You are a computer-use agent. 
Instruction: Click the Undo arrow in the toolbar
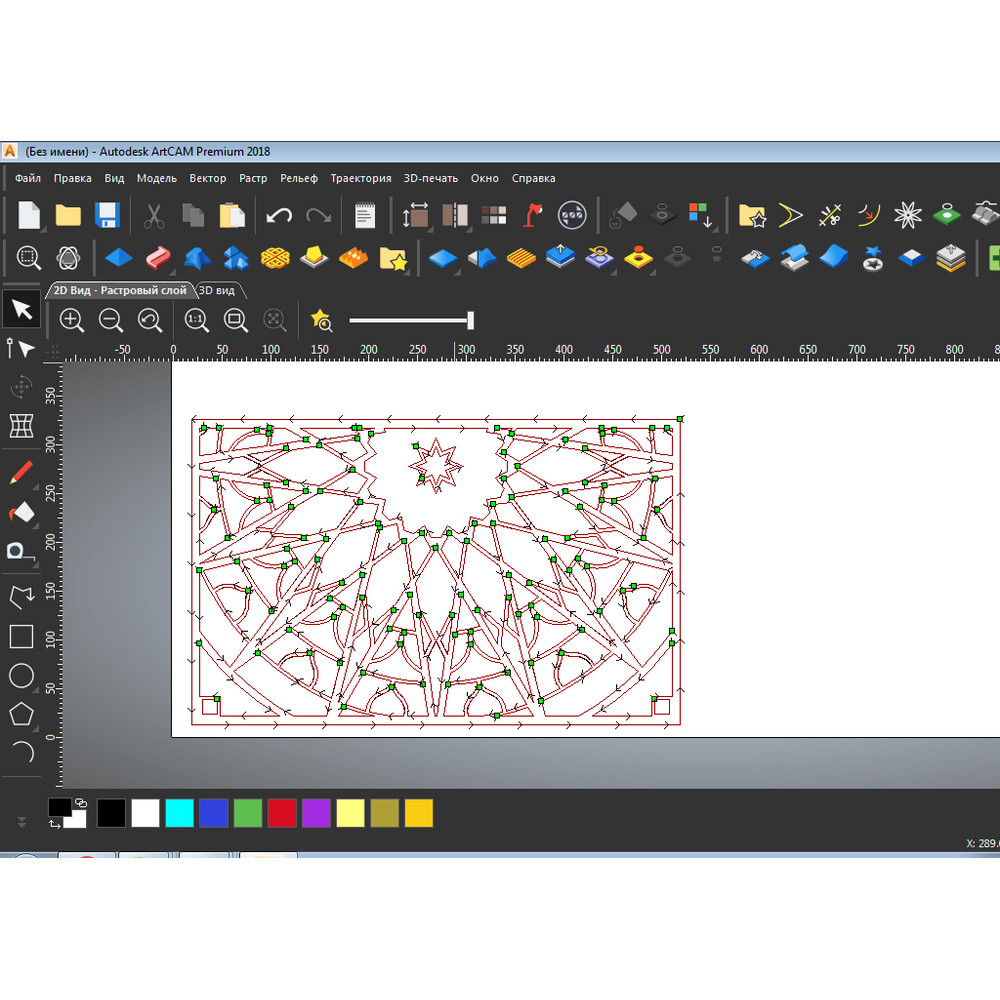(279, 215)
